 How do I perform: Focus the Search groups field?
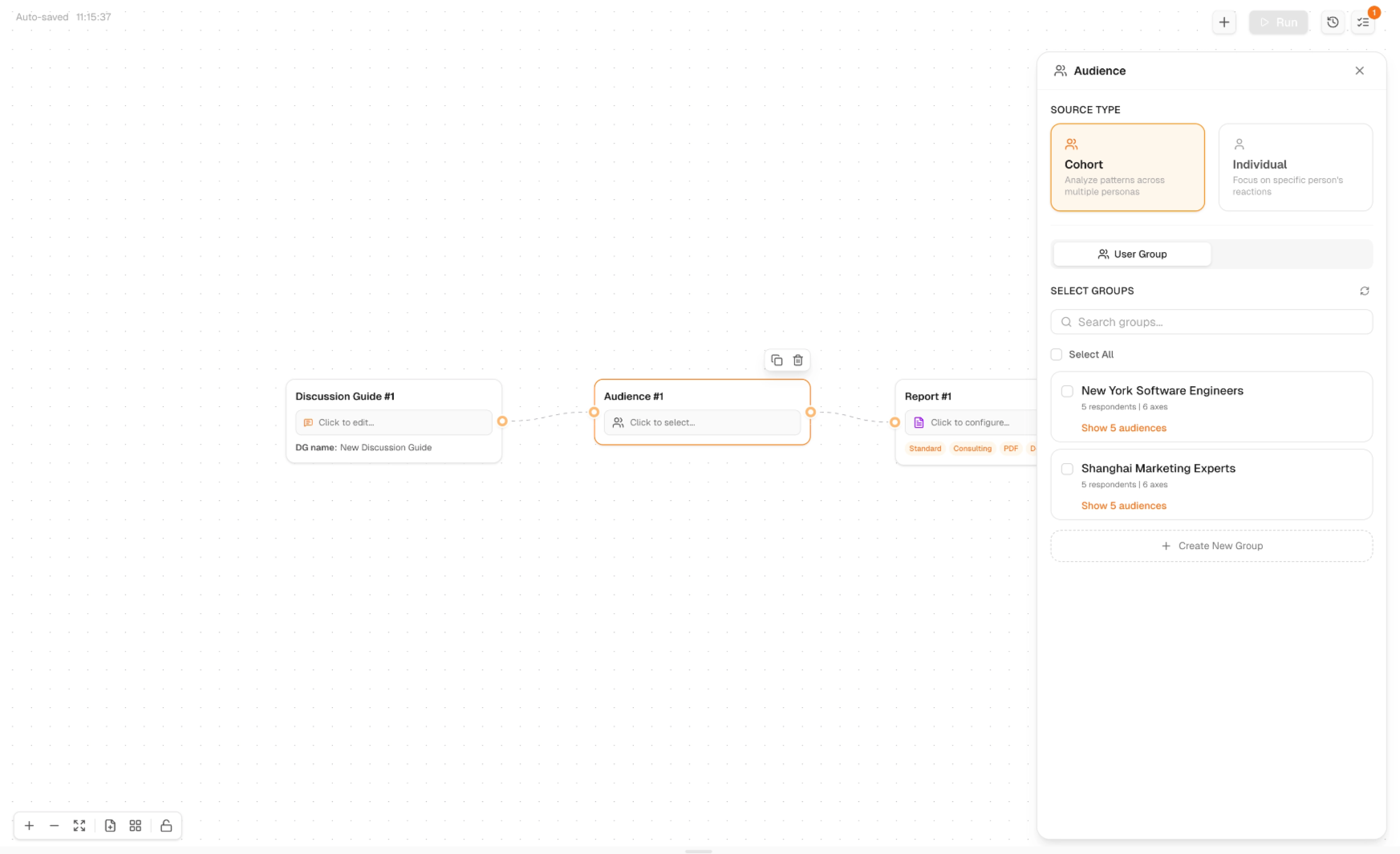coord(1211,322)
